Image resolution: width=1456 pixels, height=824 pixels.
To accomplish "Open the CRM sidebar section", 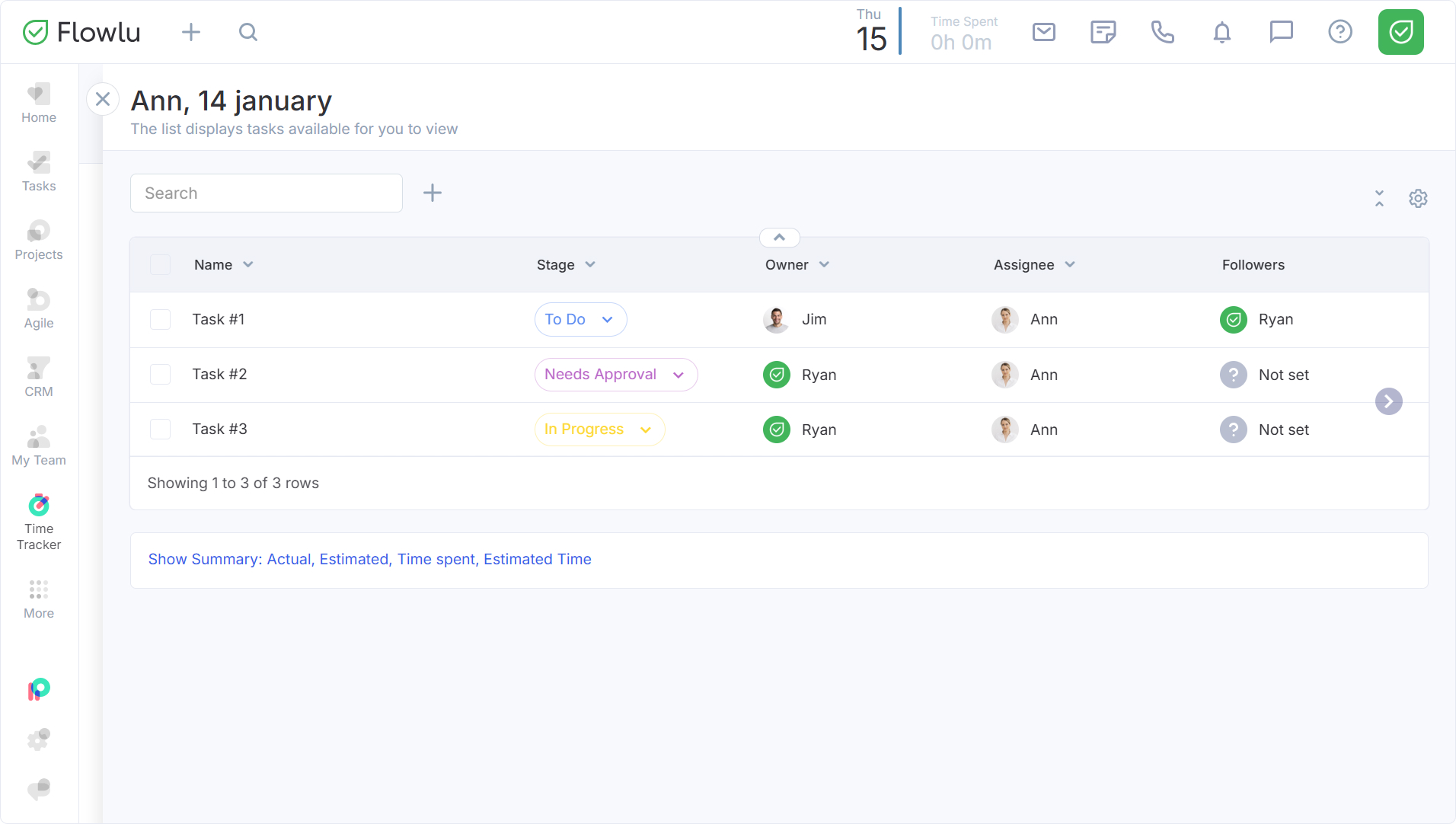I will tap(39, 377).
